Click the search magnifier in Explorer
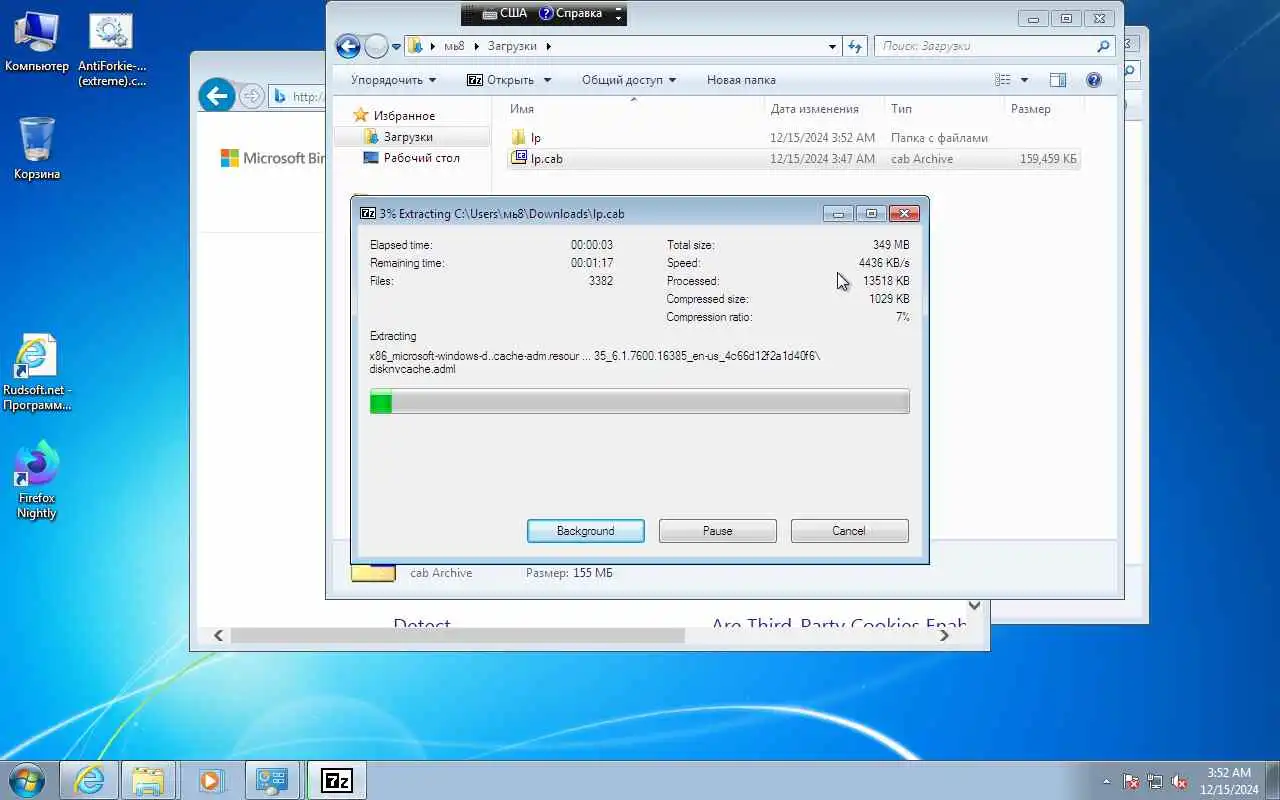The height and width of the screenshot is (800, 1280). 1103,46
